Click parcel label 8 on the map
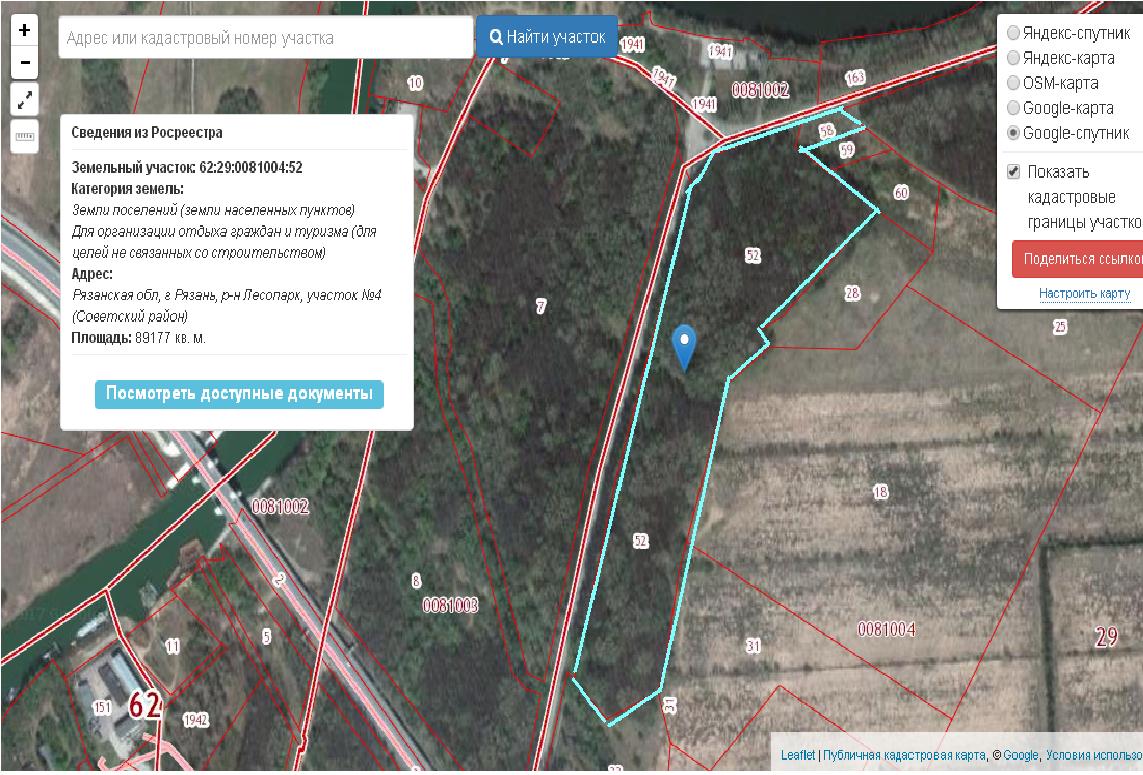1143x775 pixels. 416,580
